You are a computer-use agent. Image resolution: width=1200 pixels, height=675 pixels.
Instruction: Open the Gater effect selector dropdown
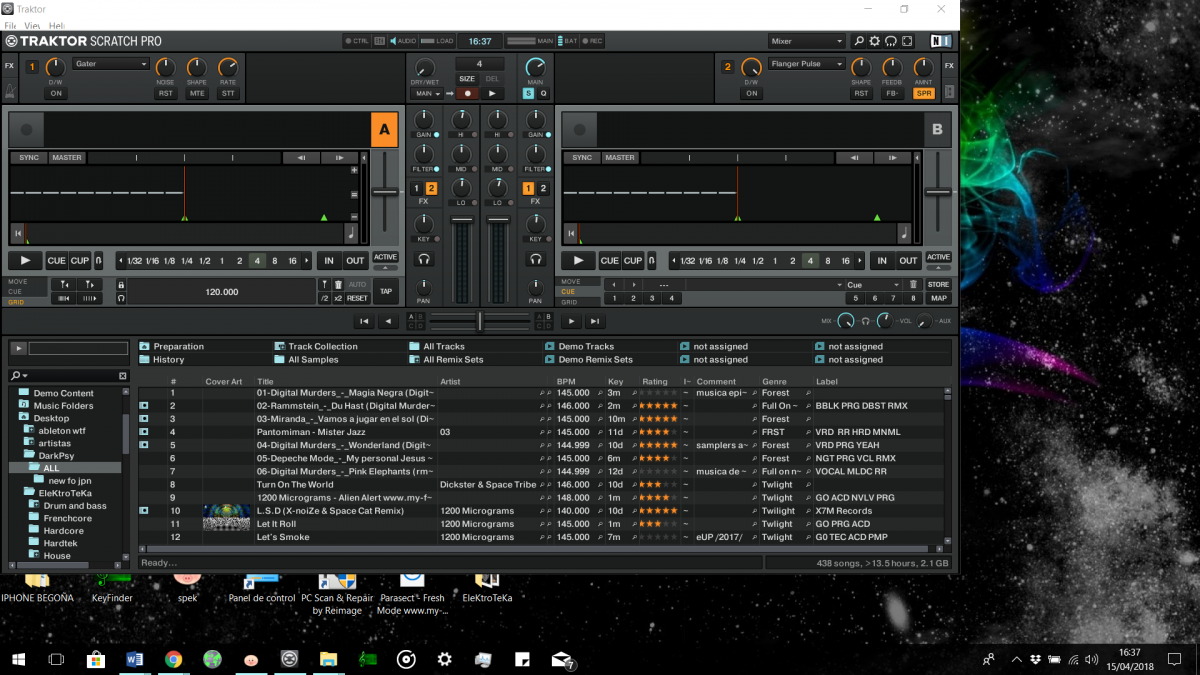[x=111, y=64]
